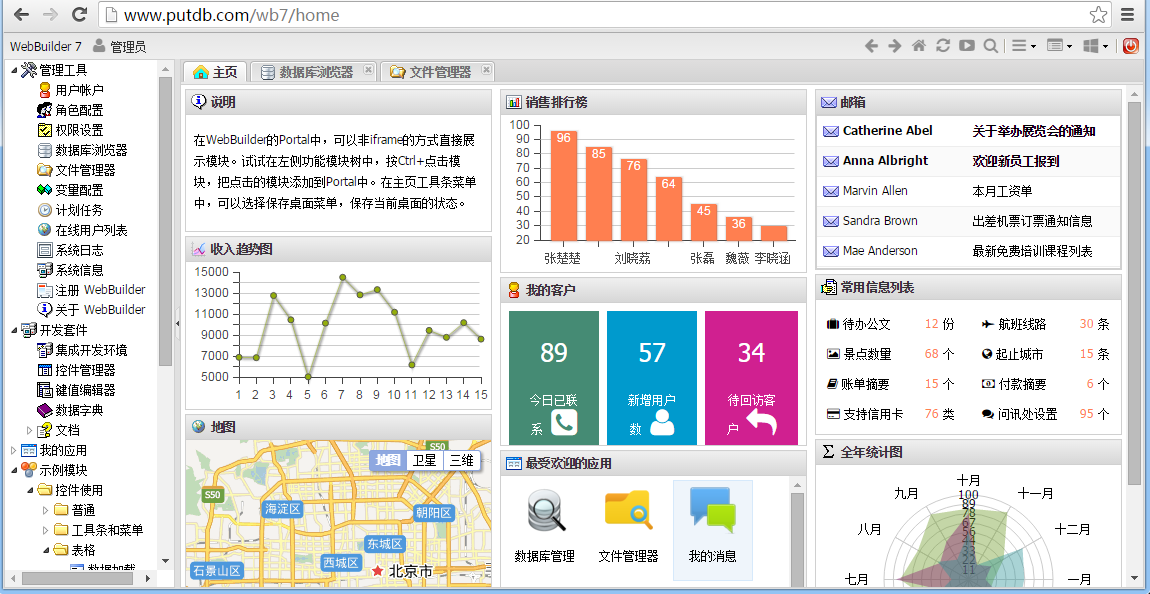Click the 新增用户数 customer tile

[652, 378]
